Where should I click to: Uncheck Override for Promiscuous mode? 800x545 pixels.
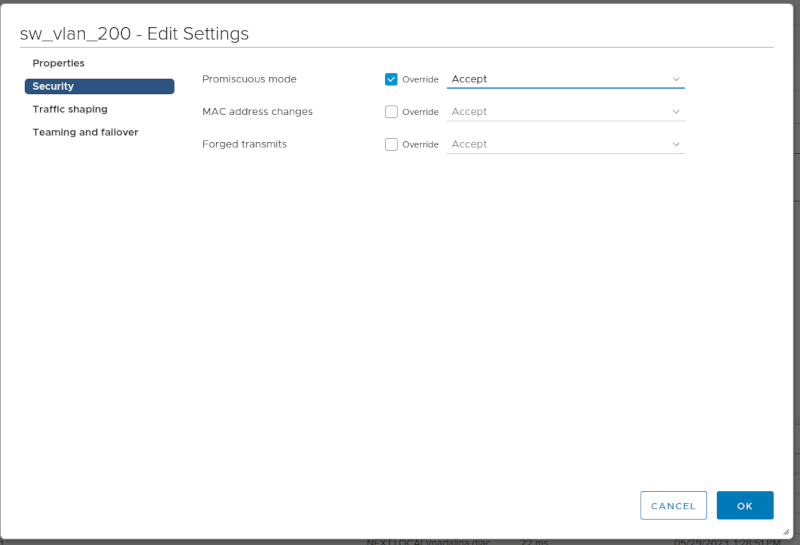[x=391, y=79]
